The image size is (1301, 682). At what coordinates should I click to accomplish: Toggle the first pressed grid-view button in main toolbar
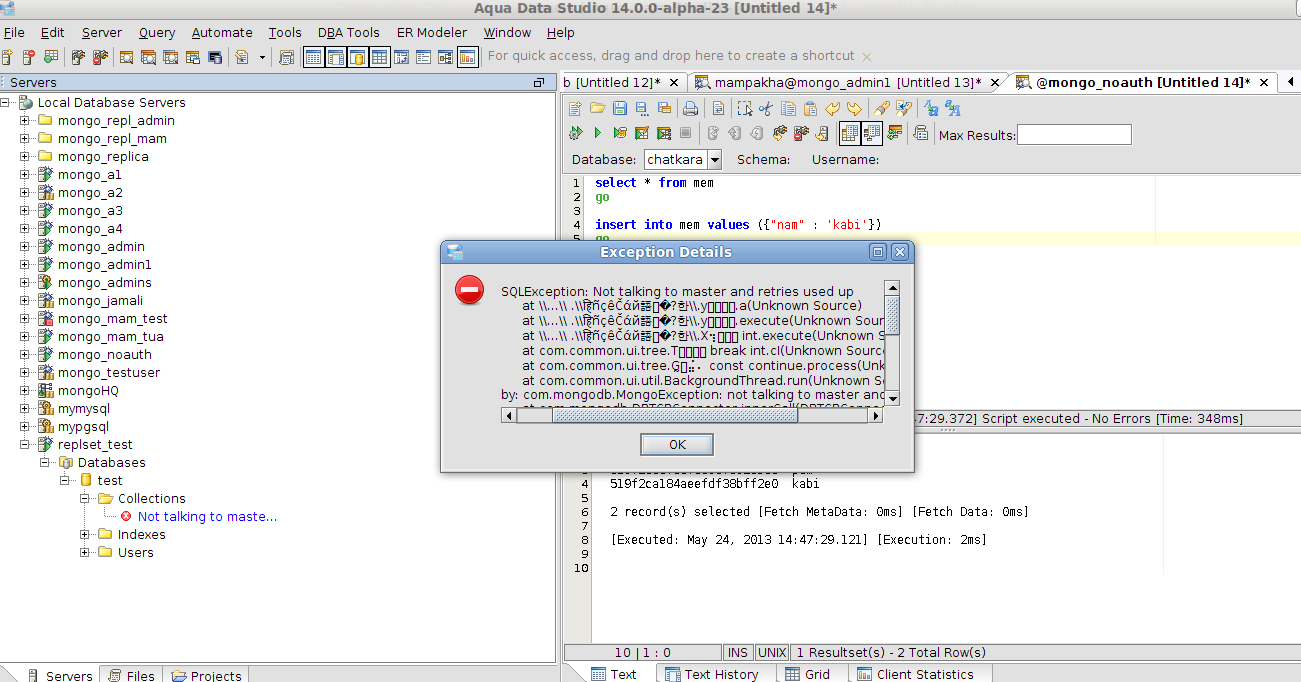point(313,57)
